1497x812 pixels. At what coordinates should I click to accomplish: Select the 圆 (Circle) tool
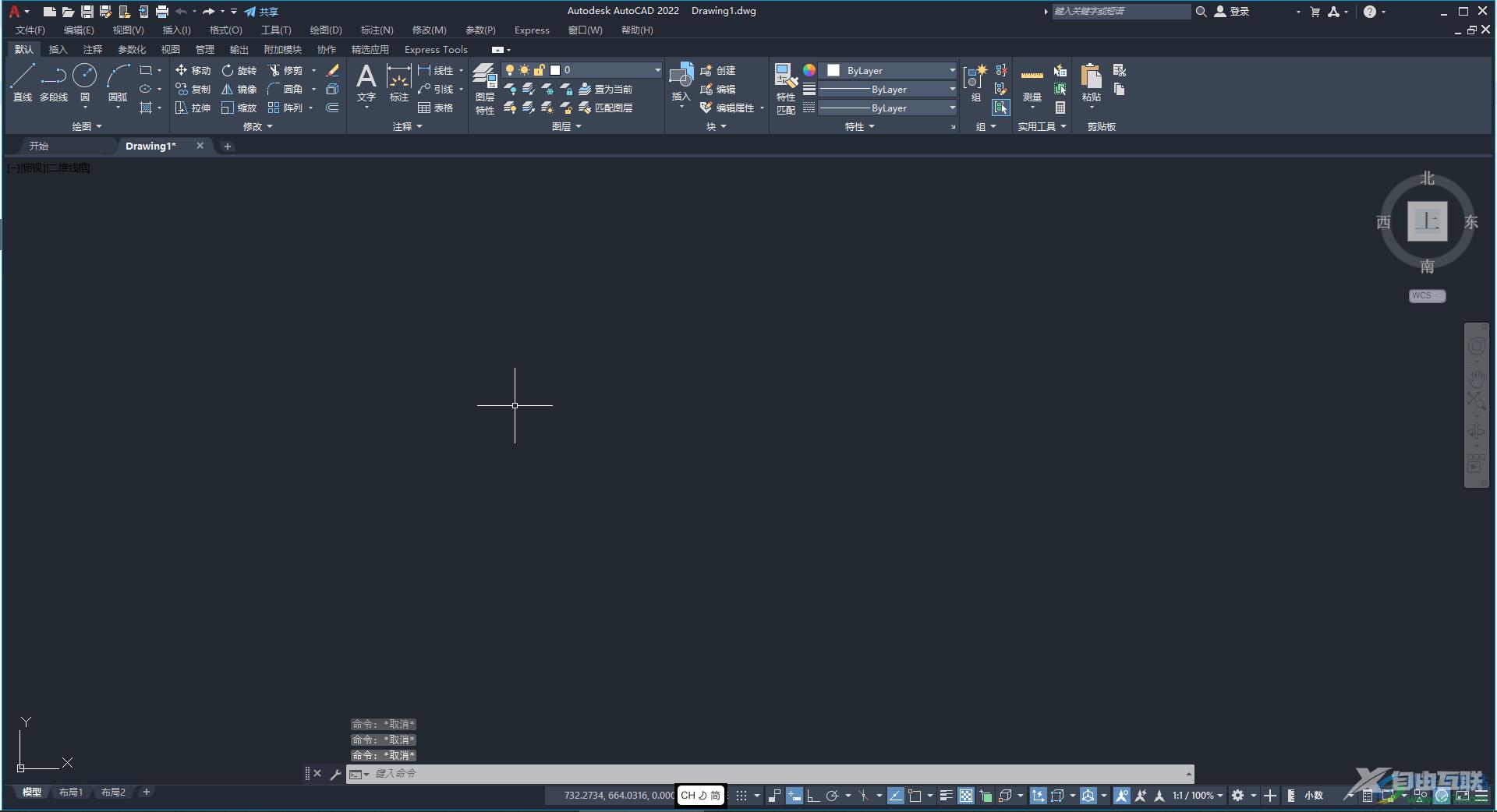84,83
